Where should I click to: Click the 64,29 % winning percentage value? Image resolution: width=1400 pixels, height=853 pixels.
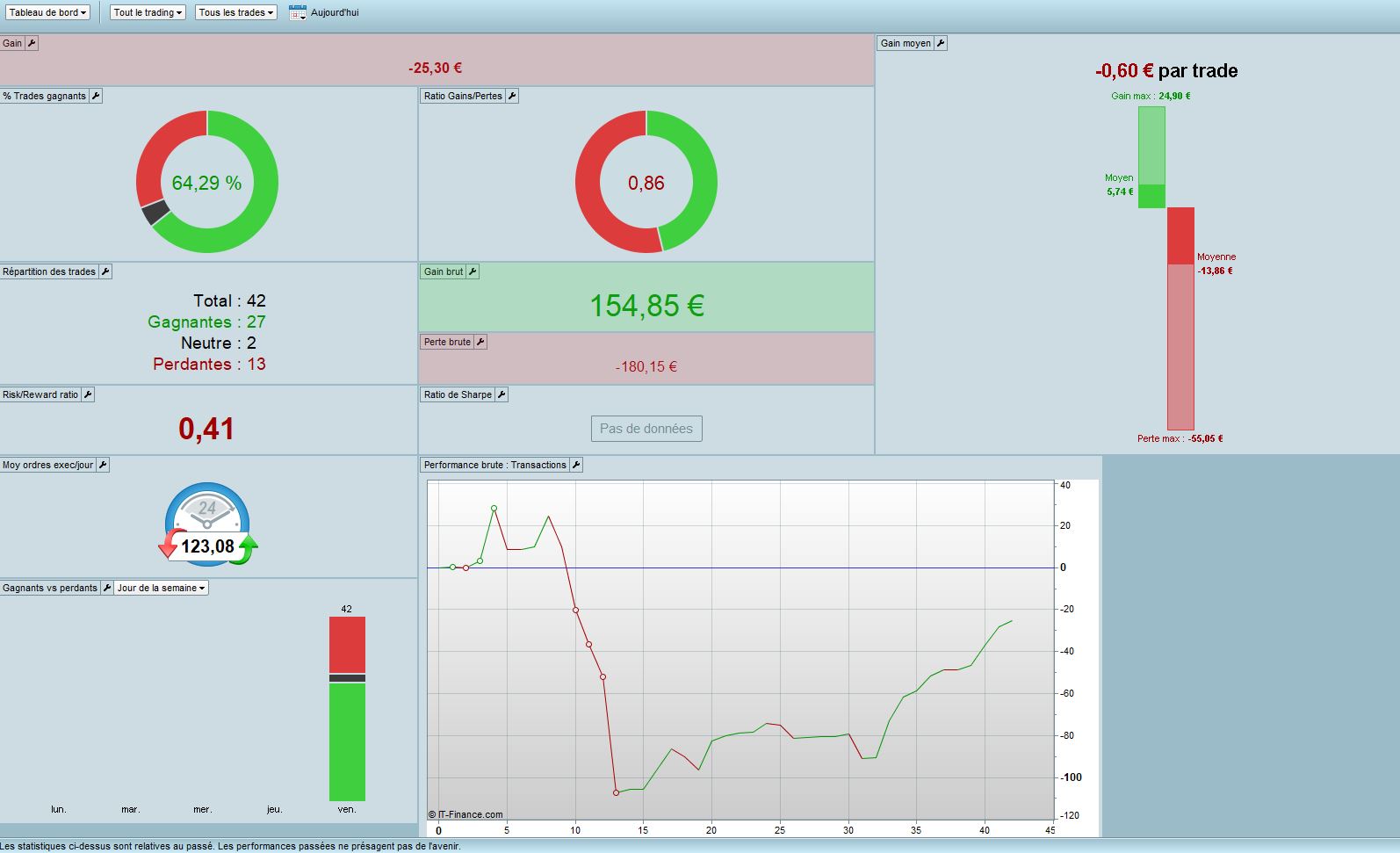click(206, 183)
